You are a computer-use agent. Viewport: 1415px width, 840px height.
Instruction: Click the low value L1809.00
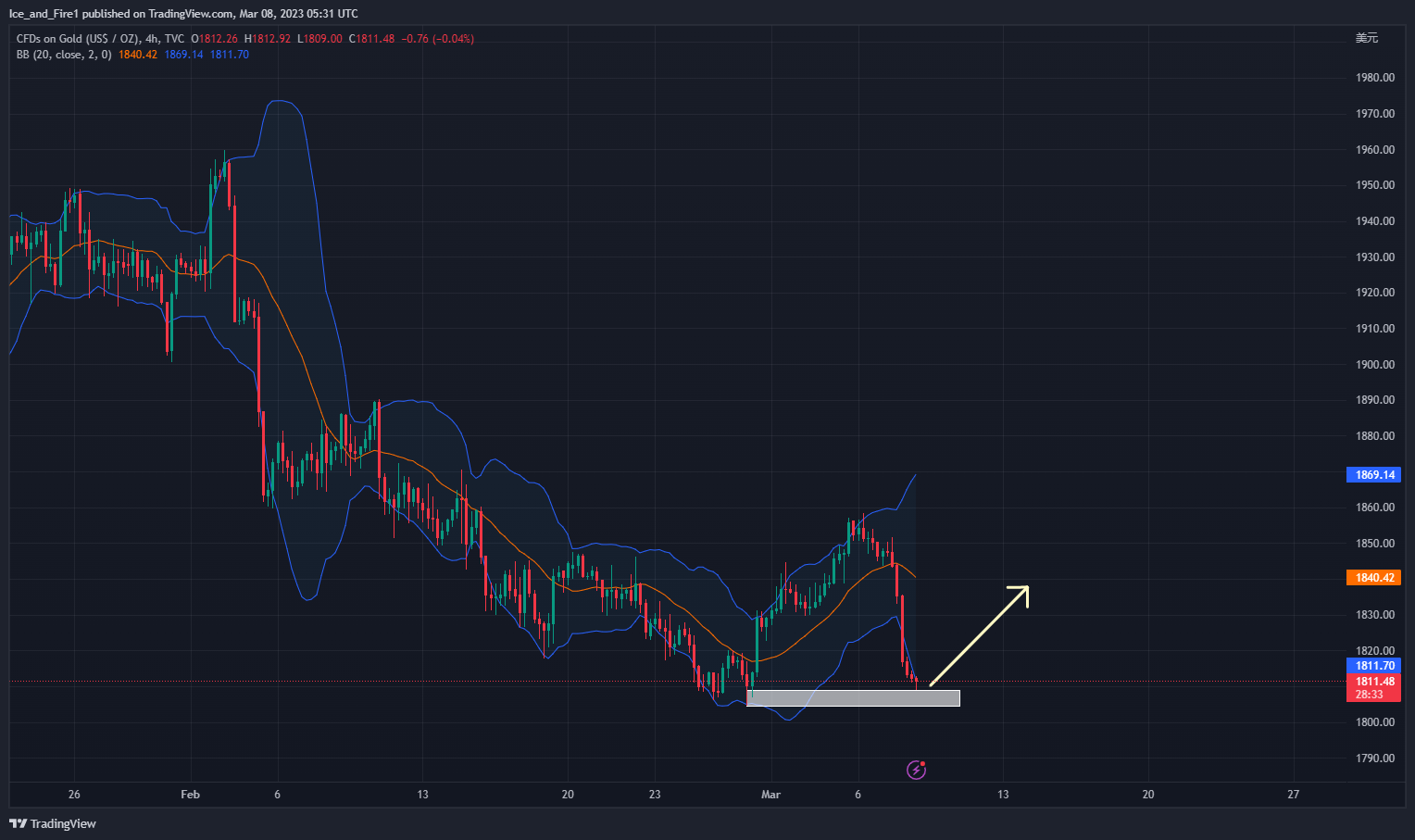coord(319,39)
